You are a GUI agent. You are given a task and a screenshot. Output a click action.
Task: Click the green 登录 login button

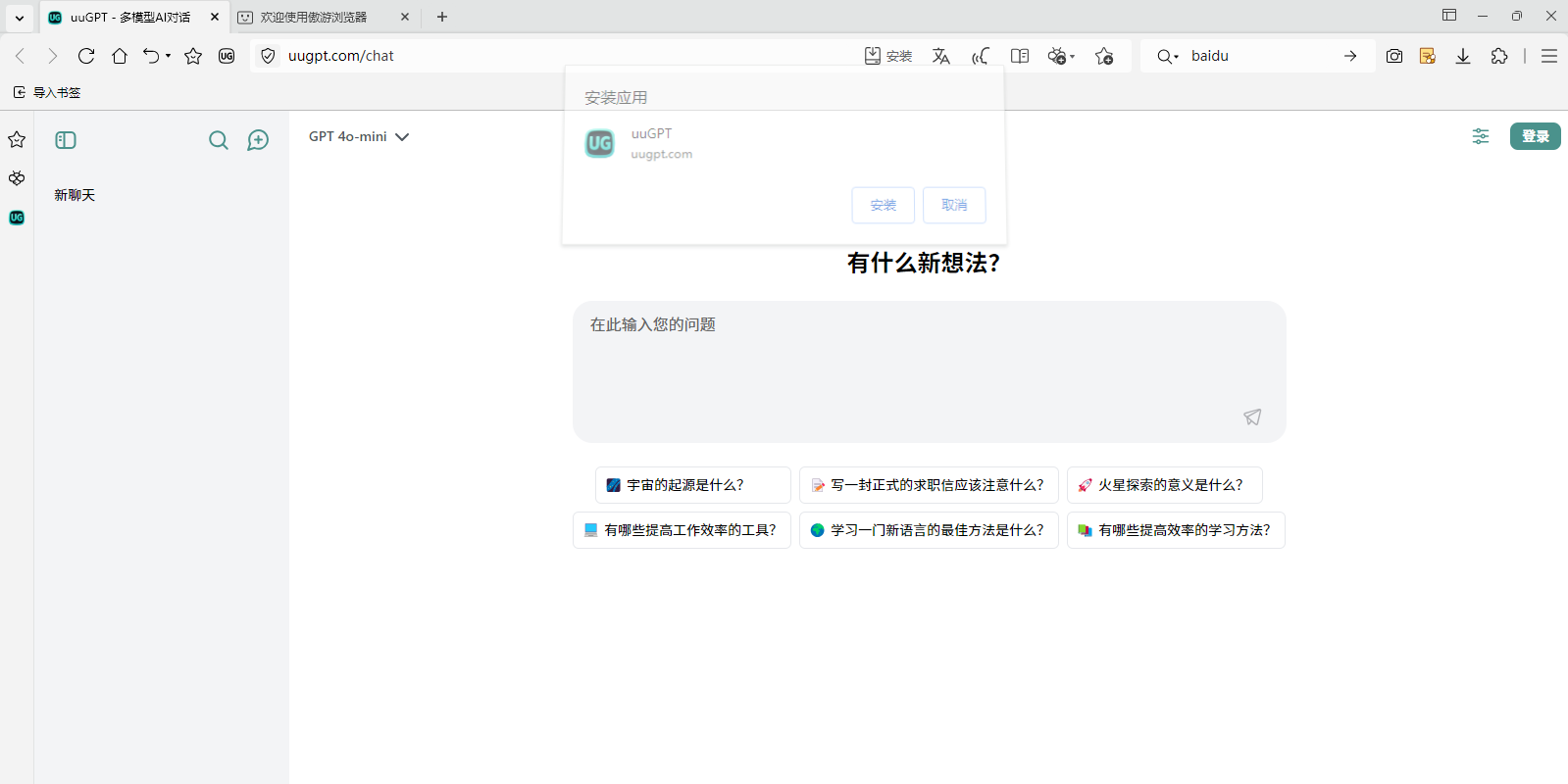(1535, 136)
